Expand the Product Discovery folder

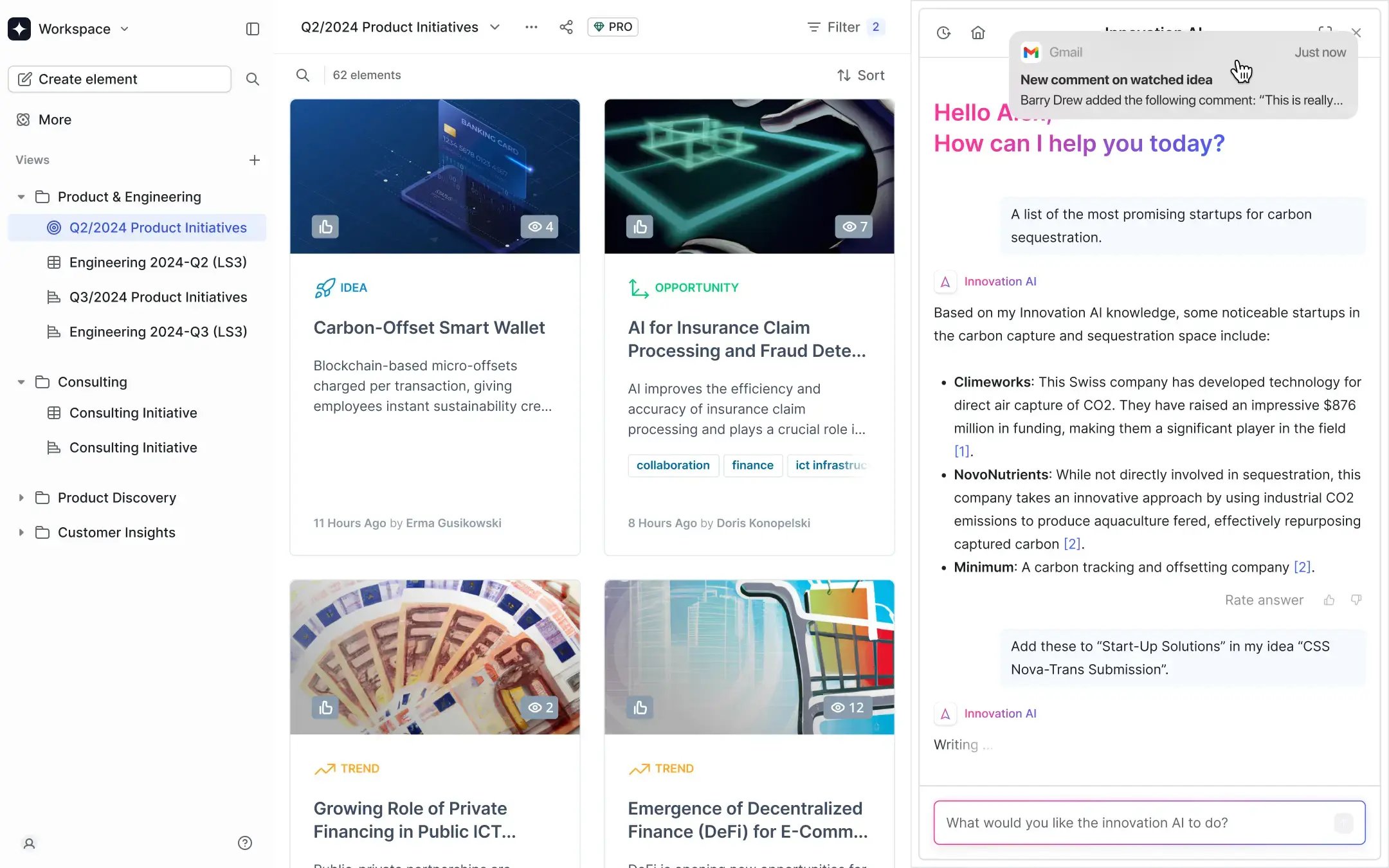click(21, 498)
